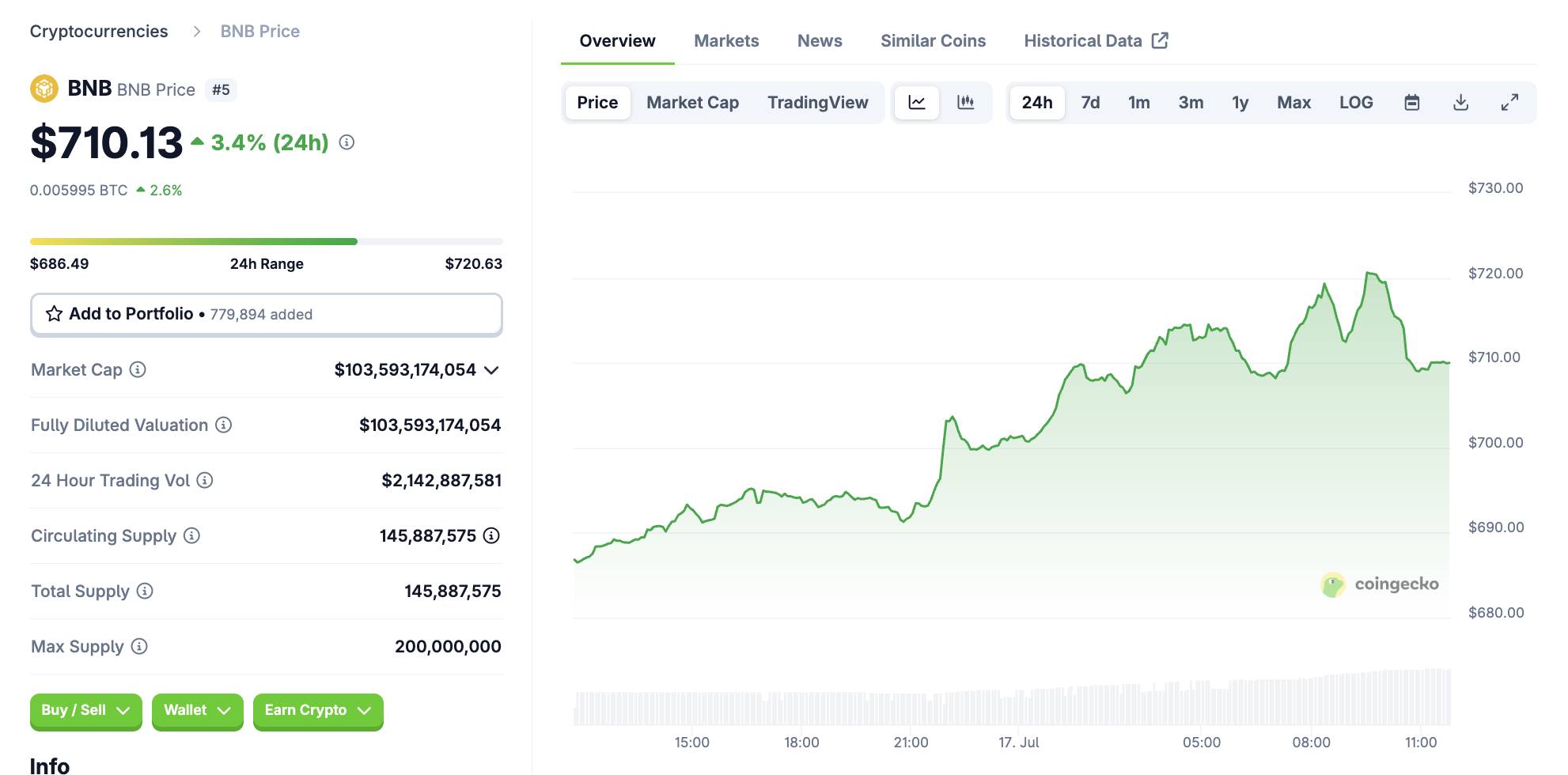
Task: Click the BNB Price breadcrumb
Action: (x=259, y=32)
